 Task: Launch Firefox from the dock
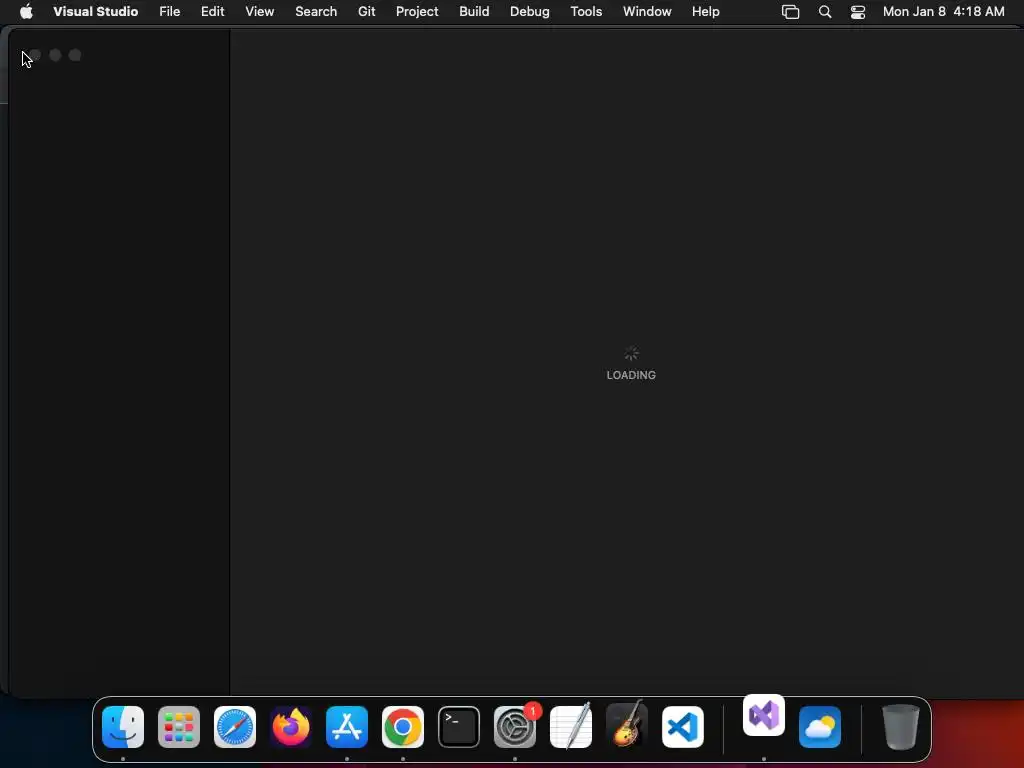pyautogui.click(x=291, y=727)
